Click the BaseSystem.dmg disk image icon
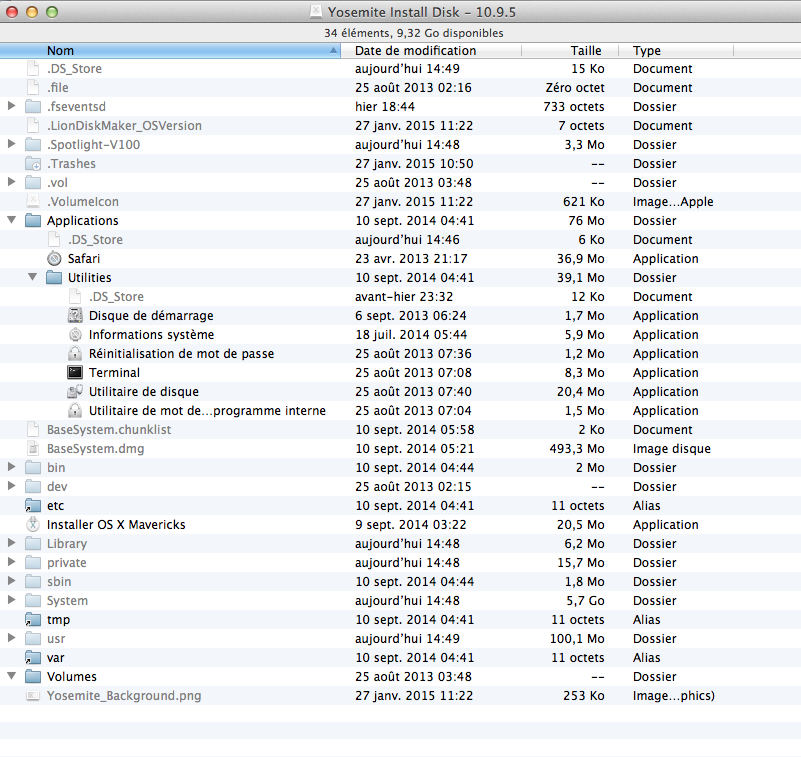The height and width of the screenshot is (757, 801). [x=33, y=448]
